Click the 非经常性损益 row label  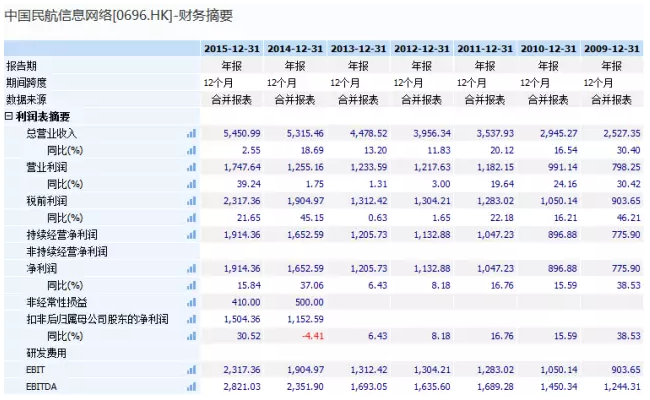coord(57,302)
